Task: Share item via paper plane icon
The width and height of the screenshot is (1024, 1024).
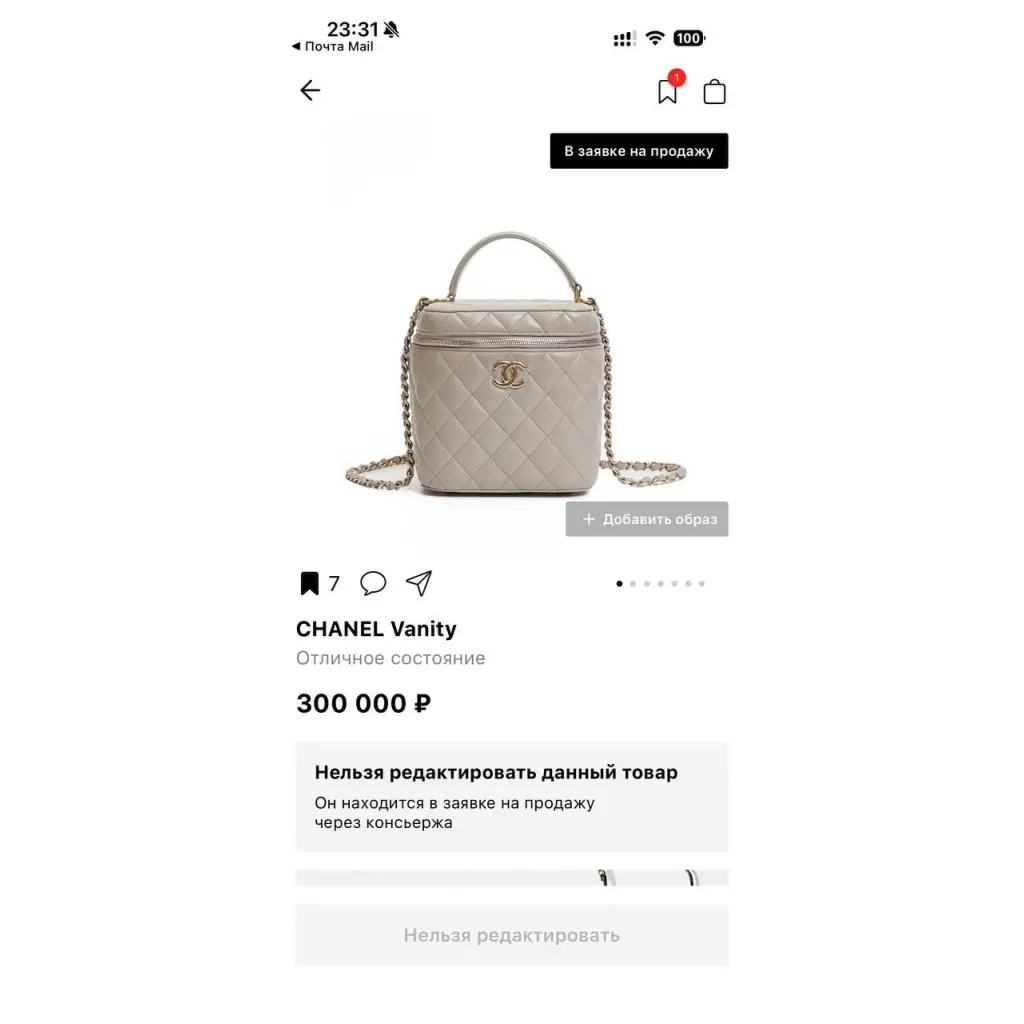Action: click(419, 583)
